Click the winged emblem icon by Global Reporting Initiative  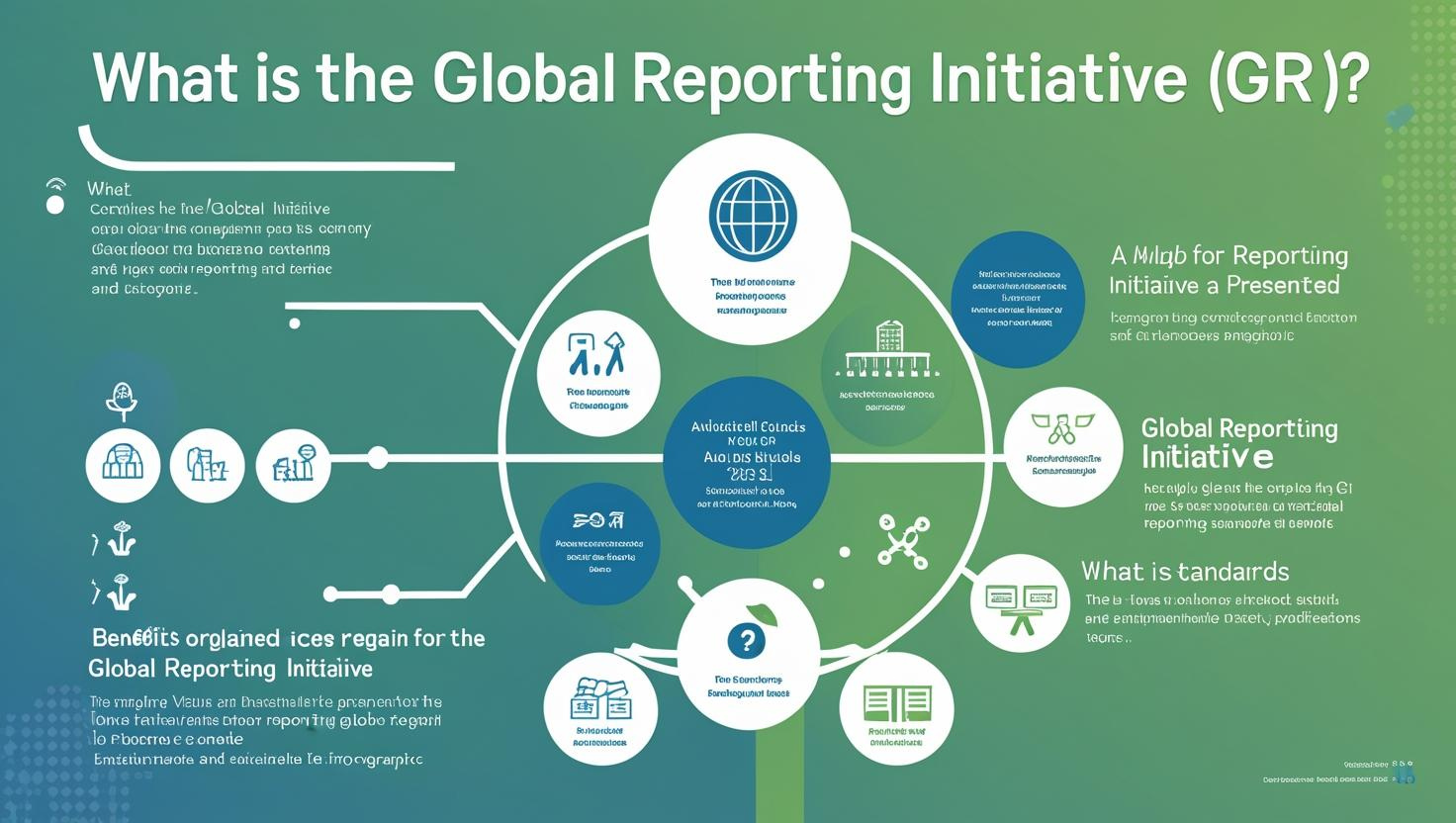pyautogui.click(x=1062, y=428)
